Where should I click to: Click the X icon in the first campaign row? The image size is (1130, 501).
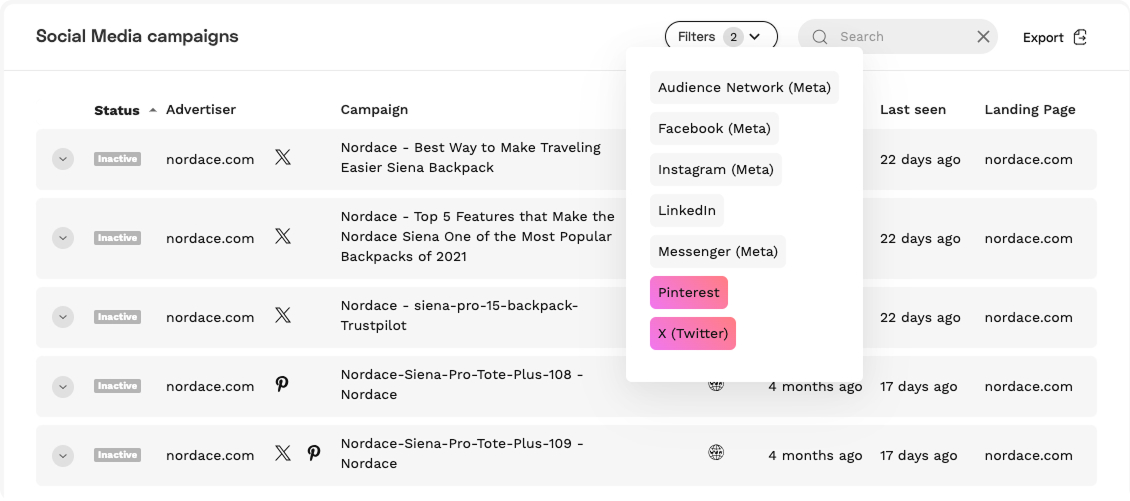click(x=283, y=158)
